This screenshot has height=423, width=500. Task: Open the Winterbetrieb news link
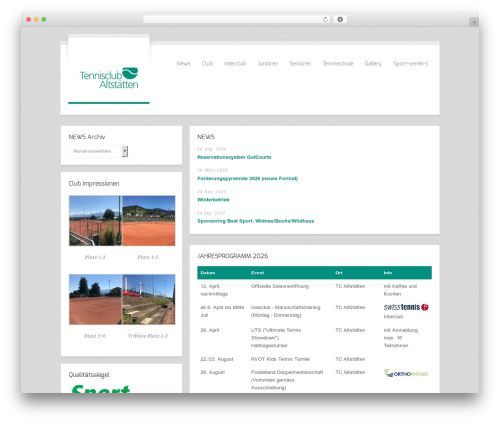213,200
